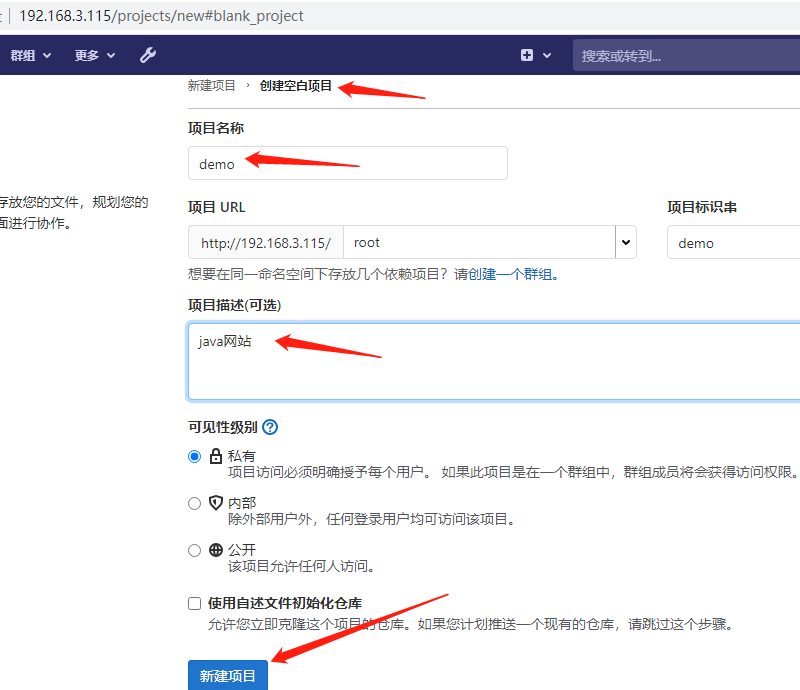Open the root namespace dropdown
Screen dimensions: 800x690
tap(479, 242)
